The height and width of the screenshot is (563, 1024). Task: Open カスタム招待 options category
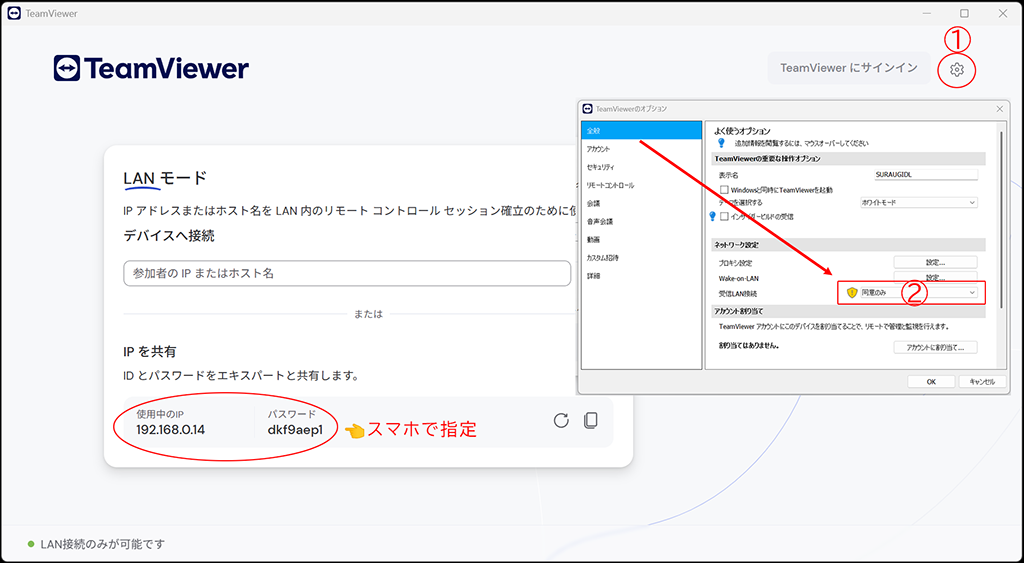pos(641,258)
